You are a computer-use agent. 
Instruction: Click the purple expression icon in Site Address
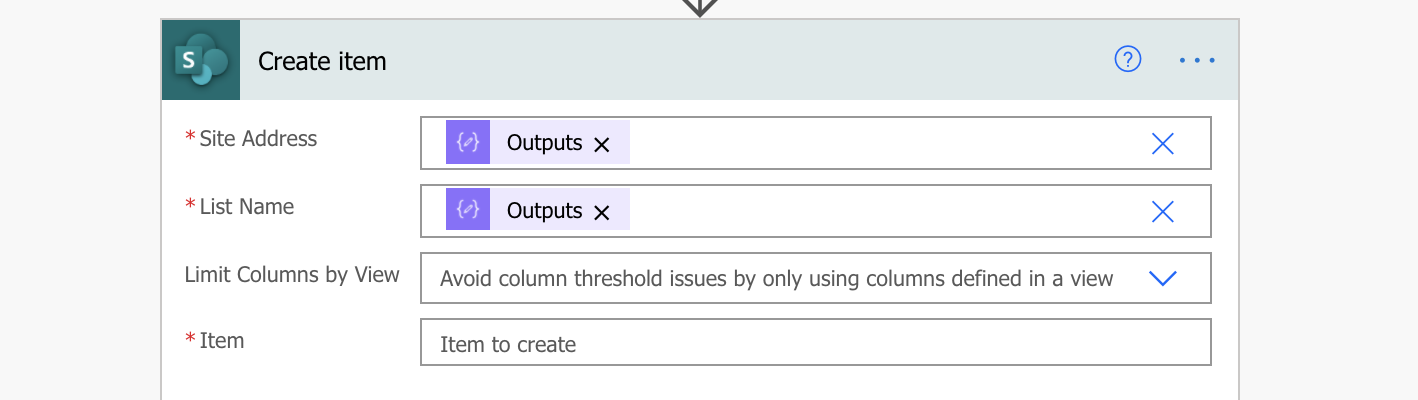click(468, 143)
